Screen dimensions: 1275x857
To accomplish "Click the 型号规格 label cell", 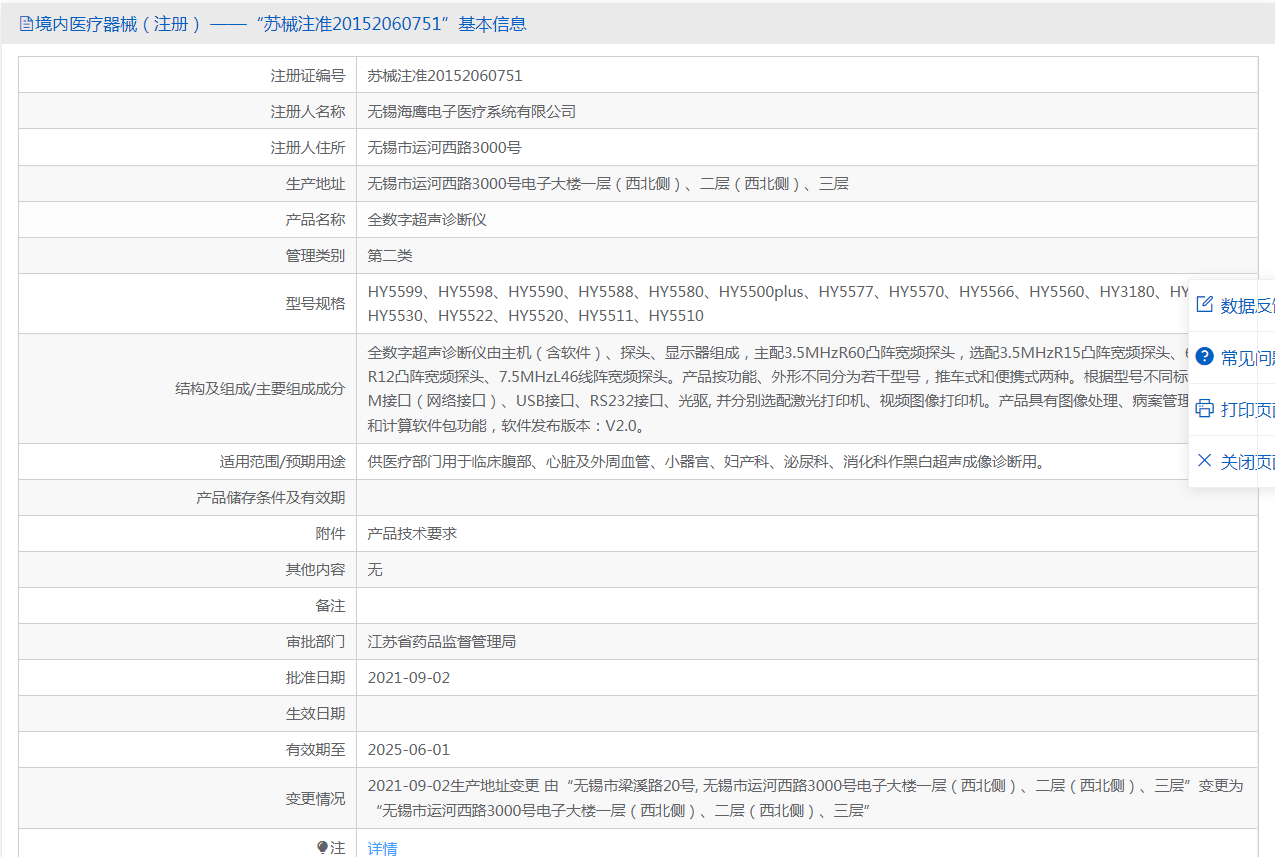I will click(188, 303).
